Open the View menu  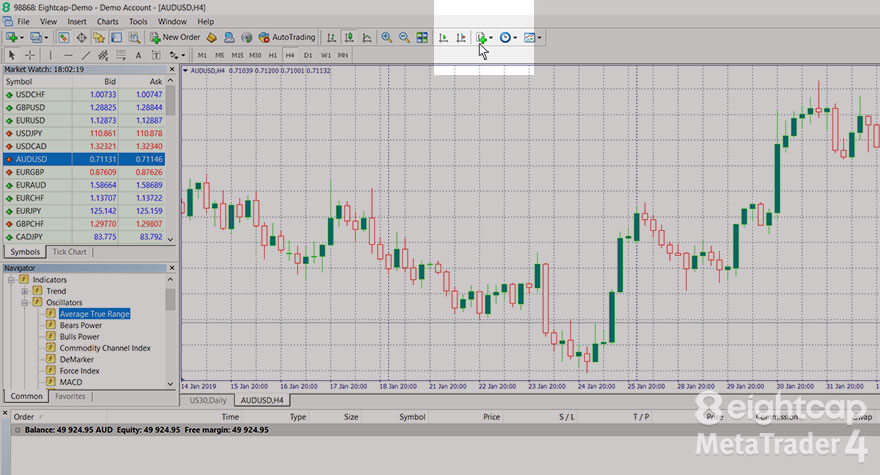[48, 21]
